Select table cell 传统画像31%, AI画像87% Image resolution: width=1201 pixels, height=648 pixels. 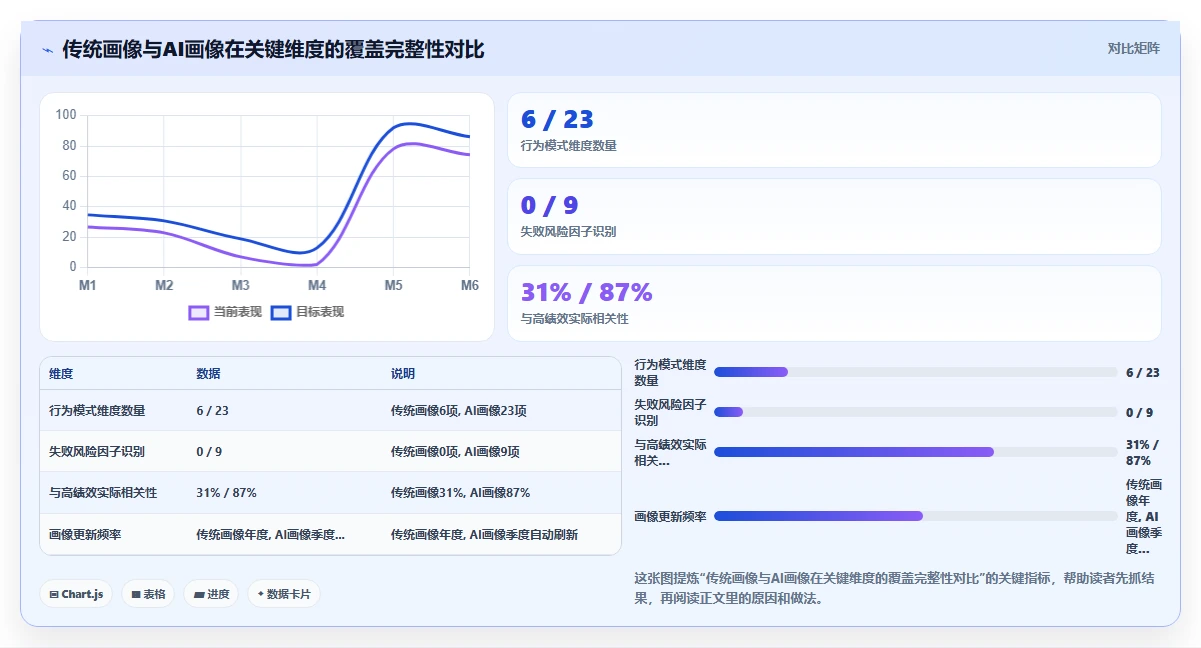[x=460, y=493]
